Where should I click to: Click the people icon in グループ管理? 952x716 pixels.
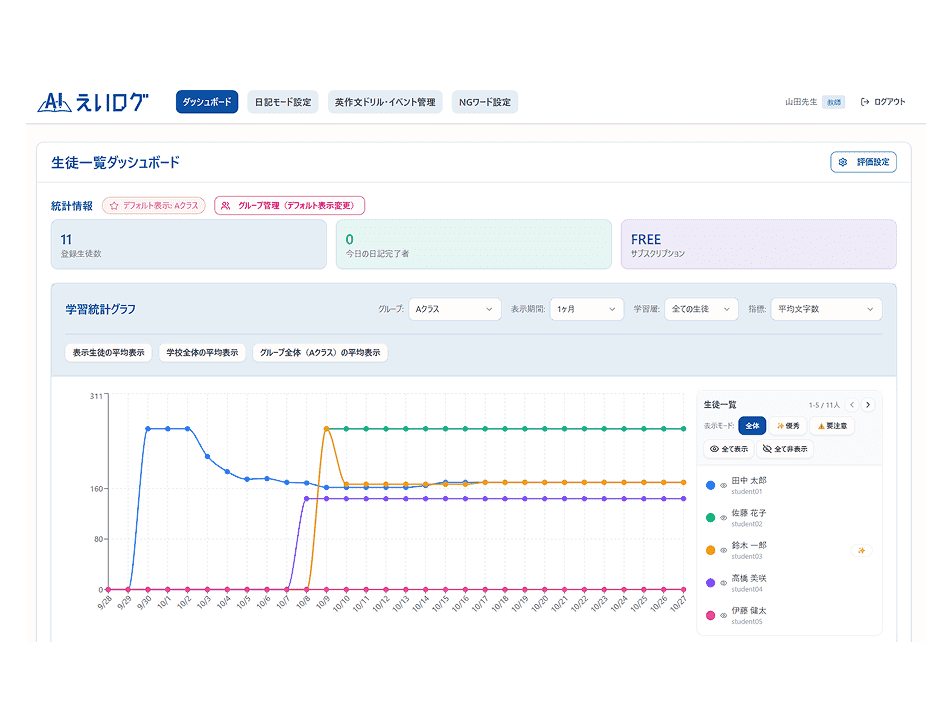pos(226,205)
